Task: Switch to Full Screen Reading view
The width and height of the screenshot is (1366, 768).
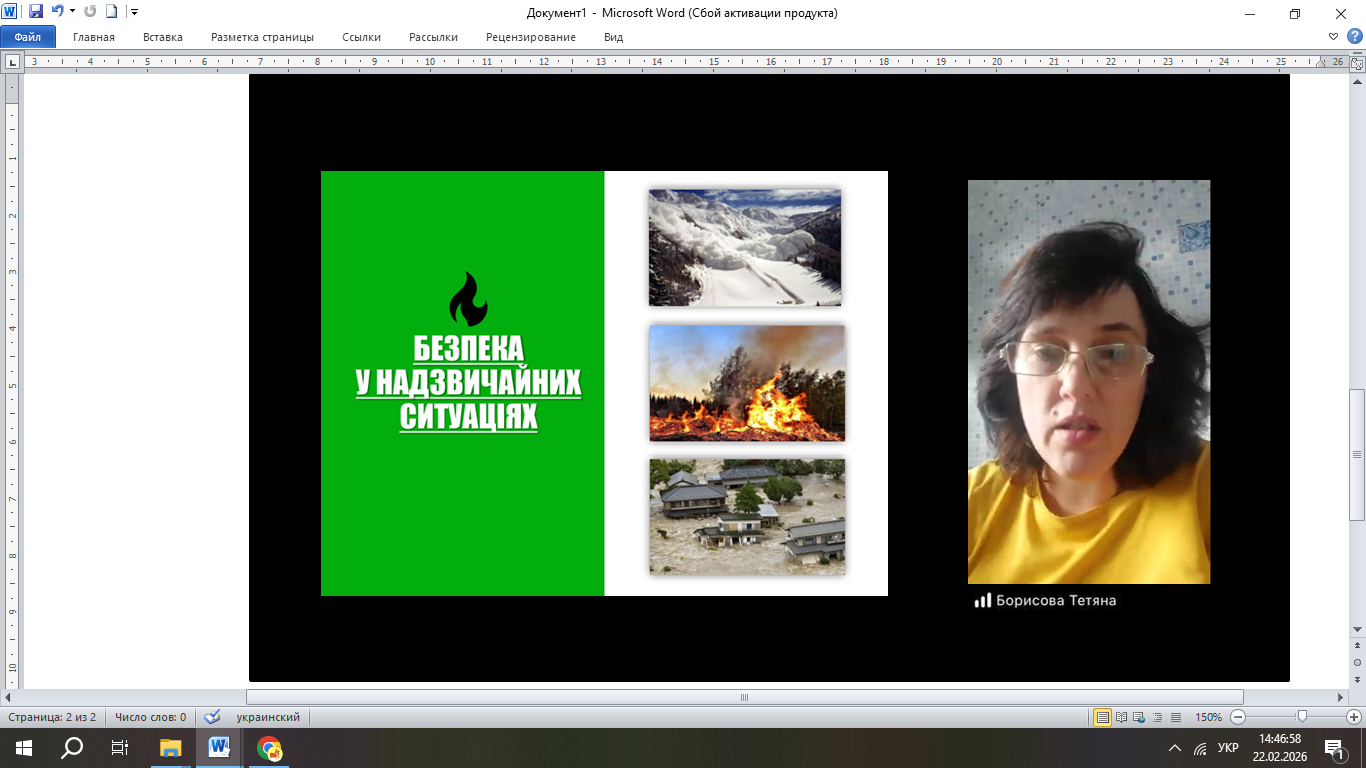Action: click(1122, 717)
